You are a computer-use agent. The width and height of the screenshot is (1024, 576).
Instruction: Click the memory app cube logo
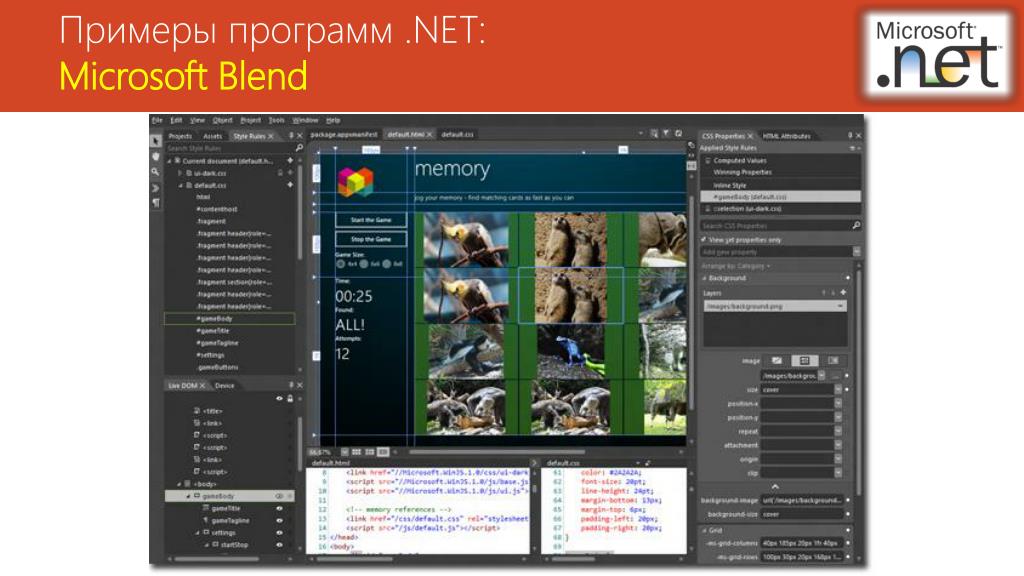355,182
